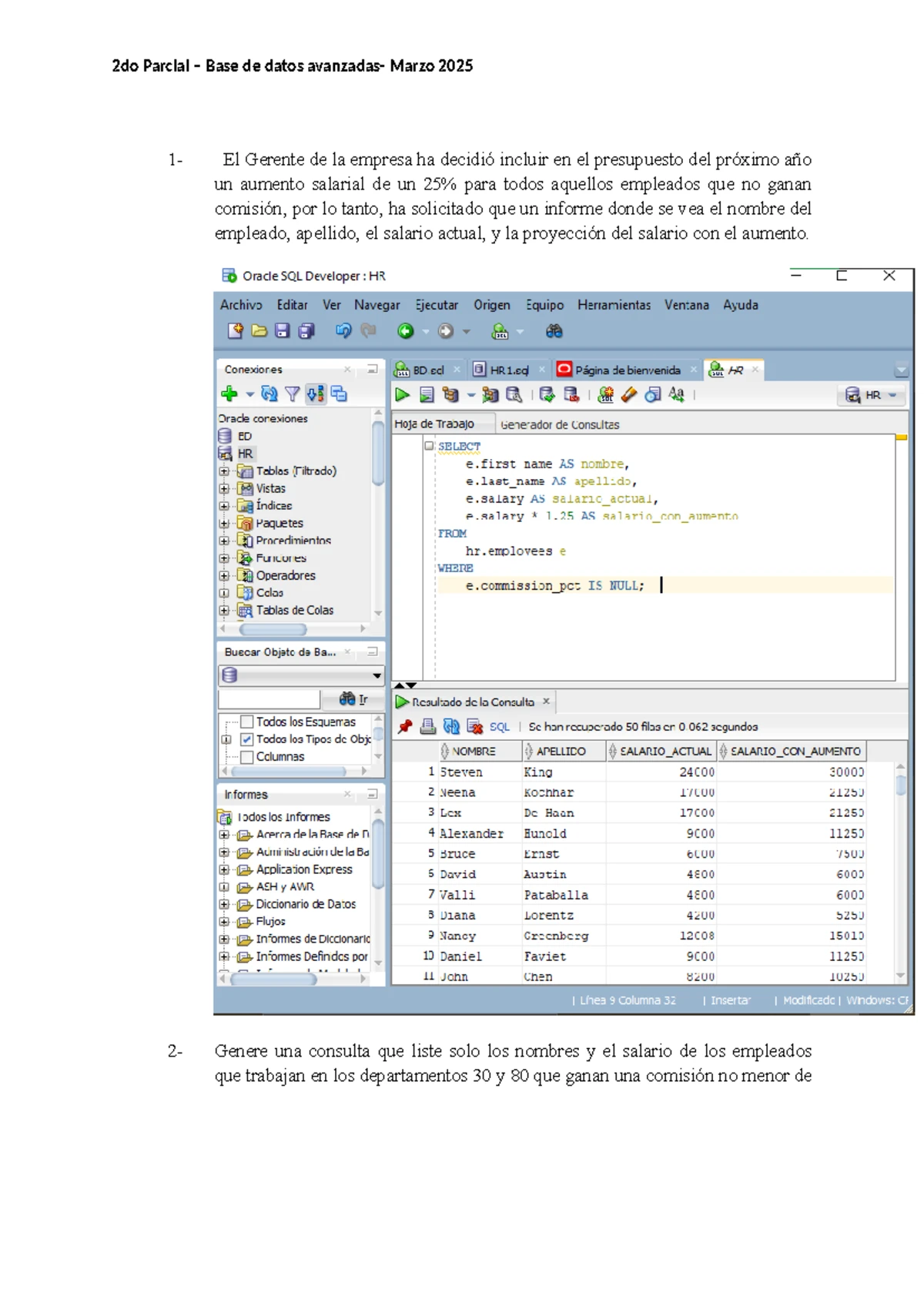
Task: Check the Columnas checkbox
Action: coord(247,757)
